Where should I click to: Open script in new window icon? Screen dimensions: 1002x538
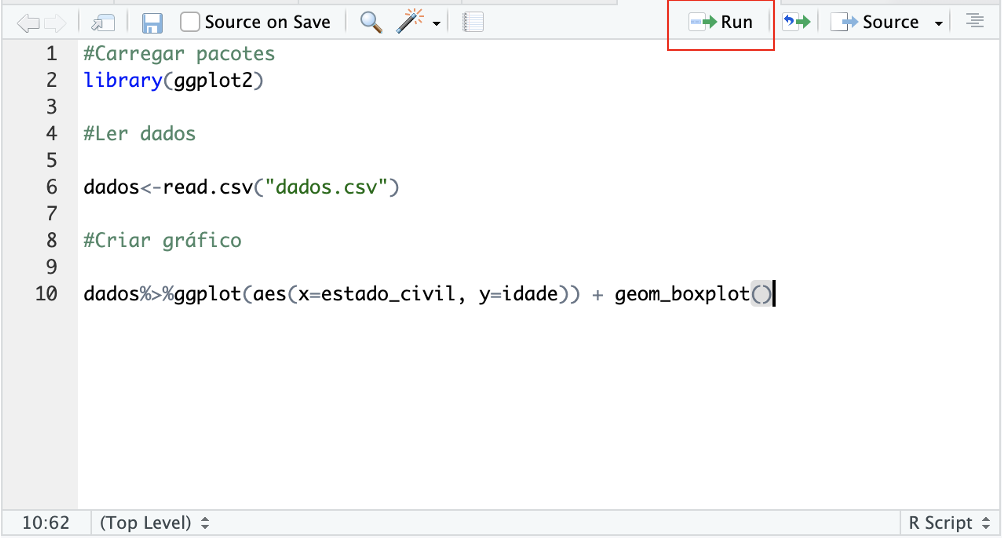point(102,22)
